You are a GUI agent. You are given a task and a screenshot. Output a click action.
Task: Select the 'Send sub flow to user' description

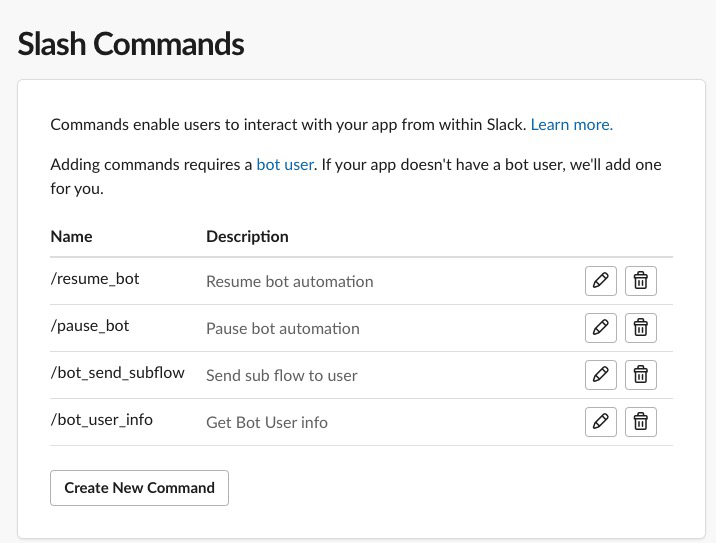281,376
